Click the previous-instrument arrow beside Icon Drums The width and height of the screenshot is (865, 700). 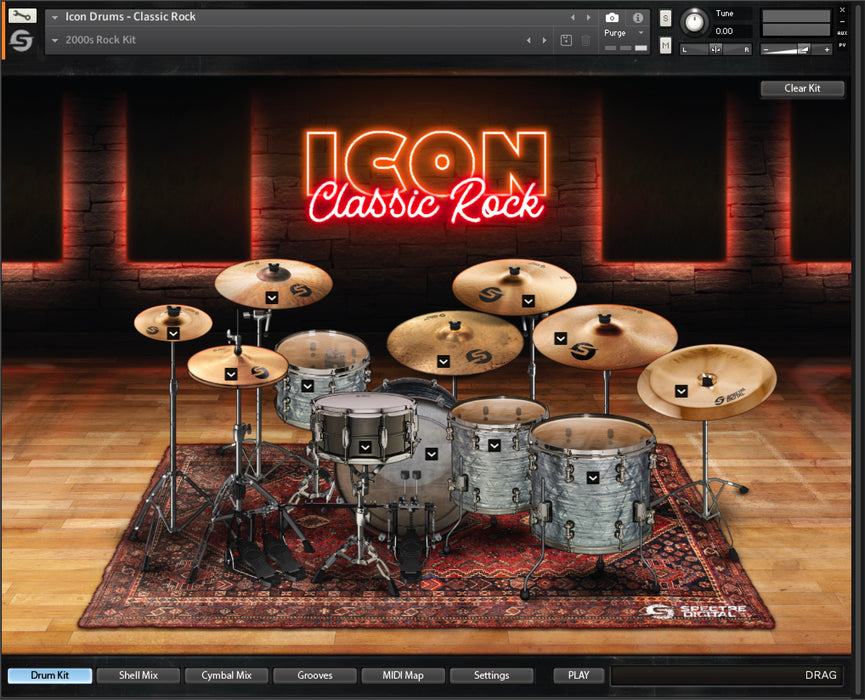click(x=571, y=16)
